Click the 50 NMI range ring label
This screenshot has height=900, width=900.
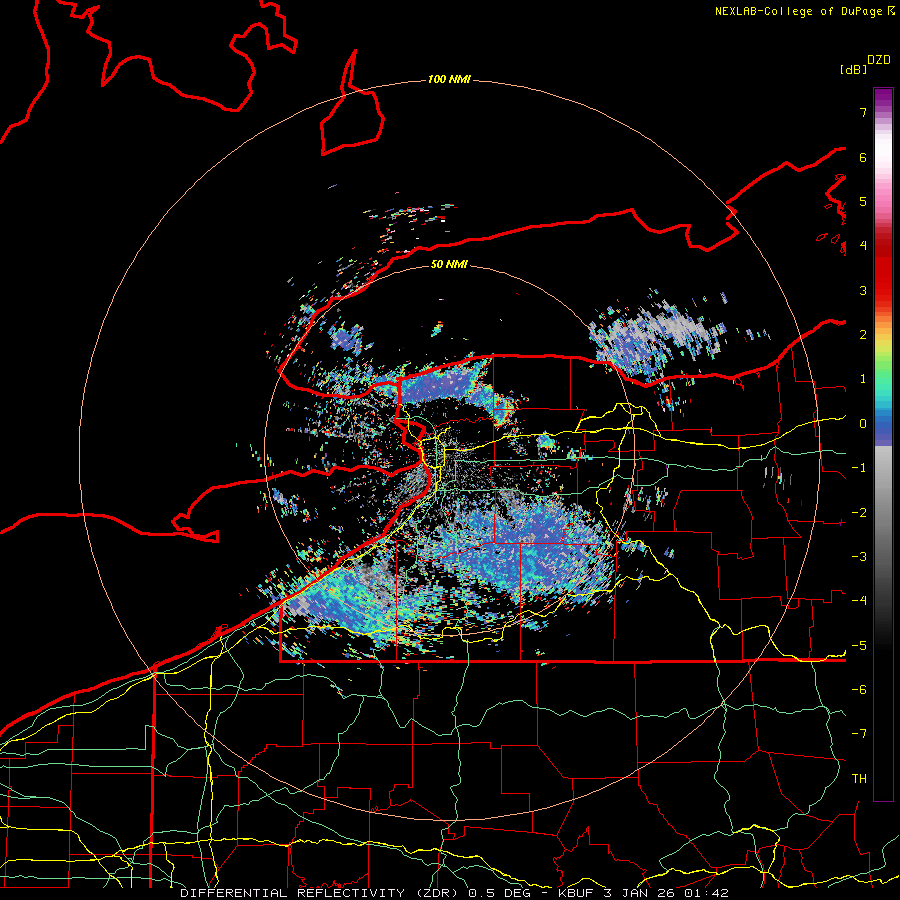click(449, 264)
